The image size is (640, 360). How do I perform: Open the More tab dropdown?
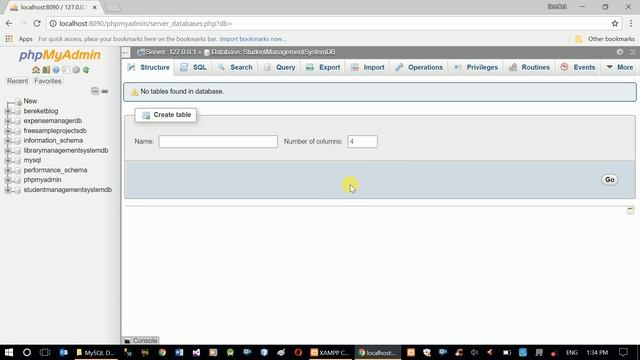point(620,67)
